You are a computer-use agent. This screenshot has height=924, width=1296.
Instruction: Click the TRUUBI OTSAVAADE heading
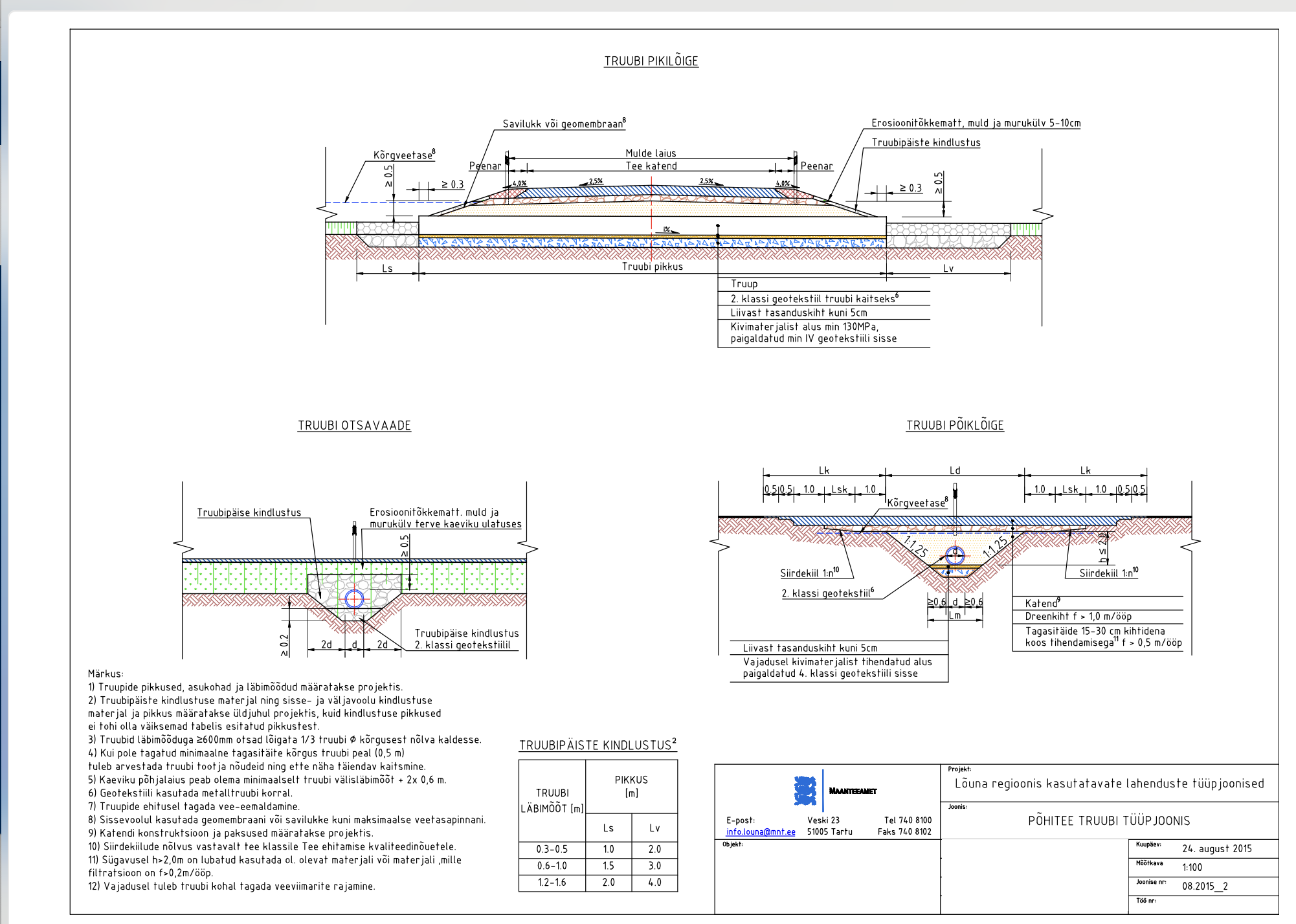point(354,426)
